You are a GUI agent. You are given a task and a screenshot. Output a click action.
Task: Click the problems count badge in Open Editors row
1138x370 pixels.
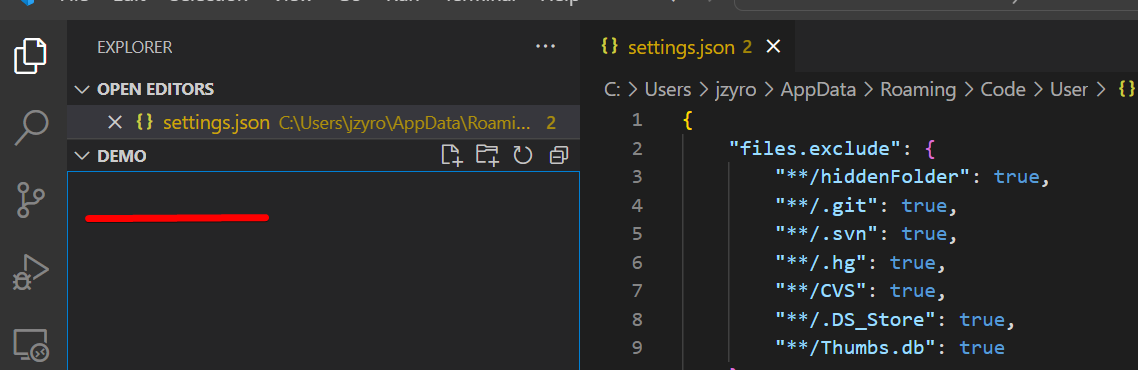click(x=551, y=123)
